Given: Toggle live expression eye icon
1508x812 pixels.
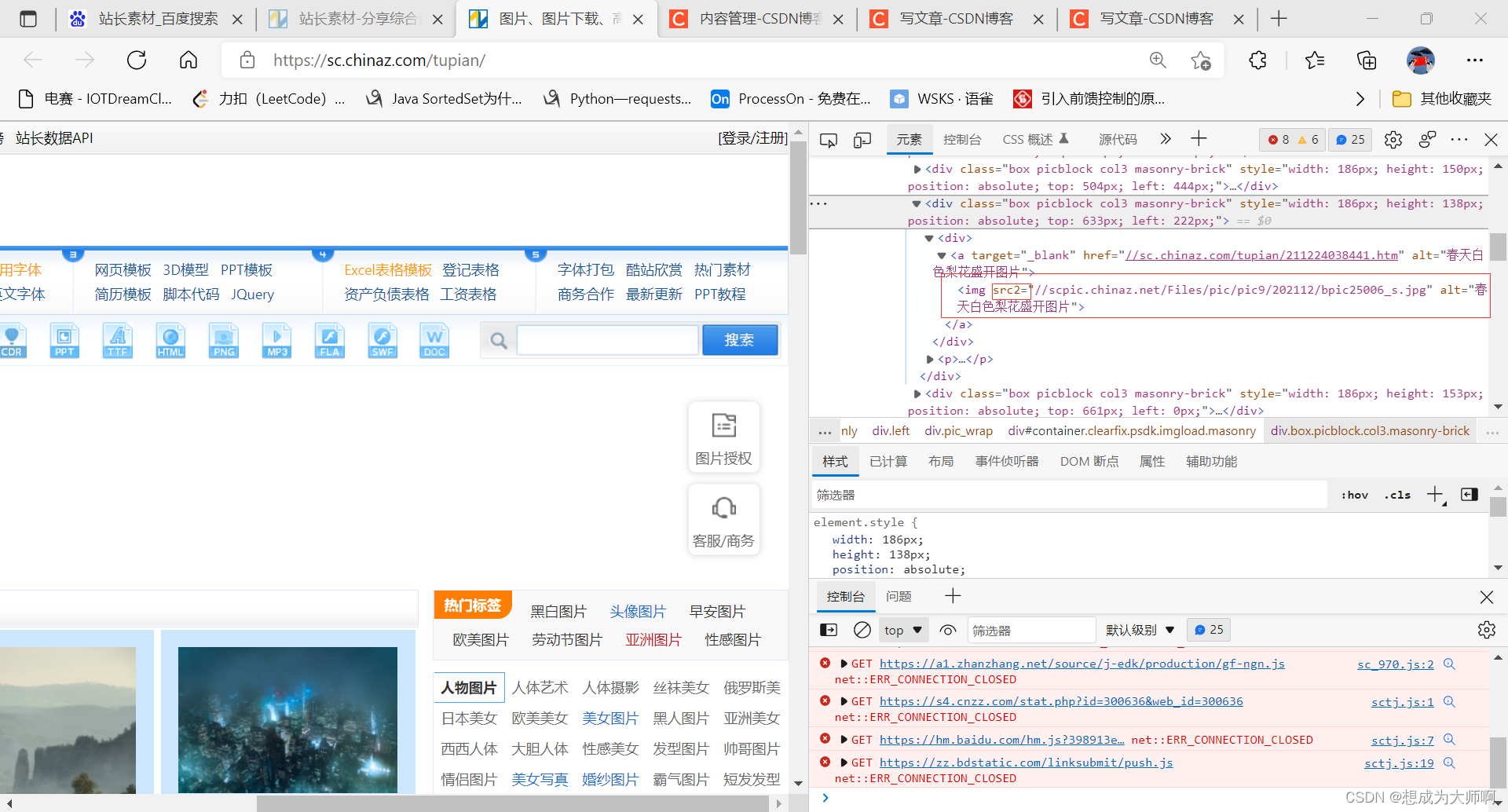Looking at the screenshot, I should [x=948, y=630].
